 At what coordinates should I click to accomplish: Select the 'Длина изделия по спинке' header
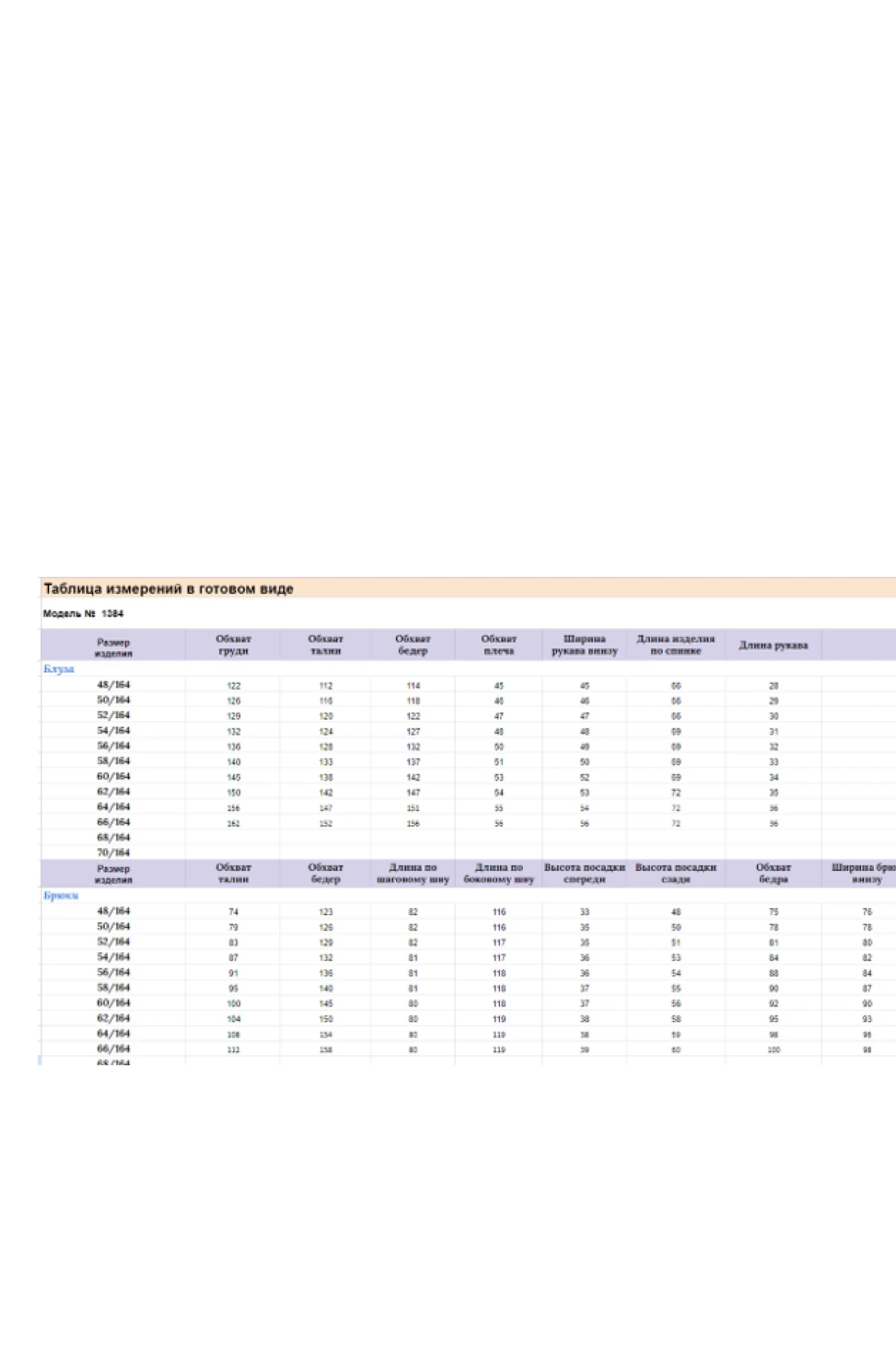(x=676, y=645)
